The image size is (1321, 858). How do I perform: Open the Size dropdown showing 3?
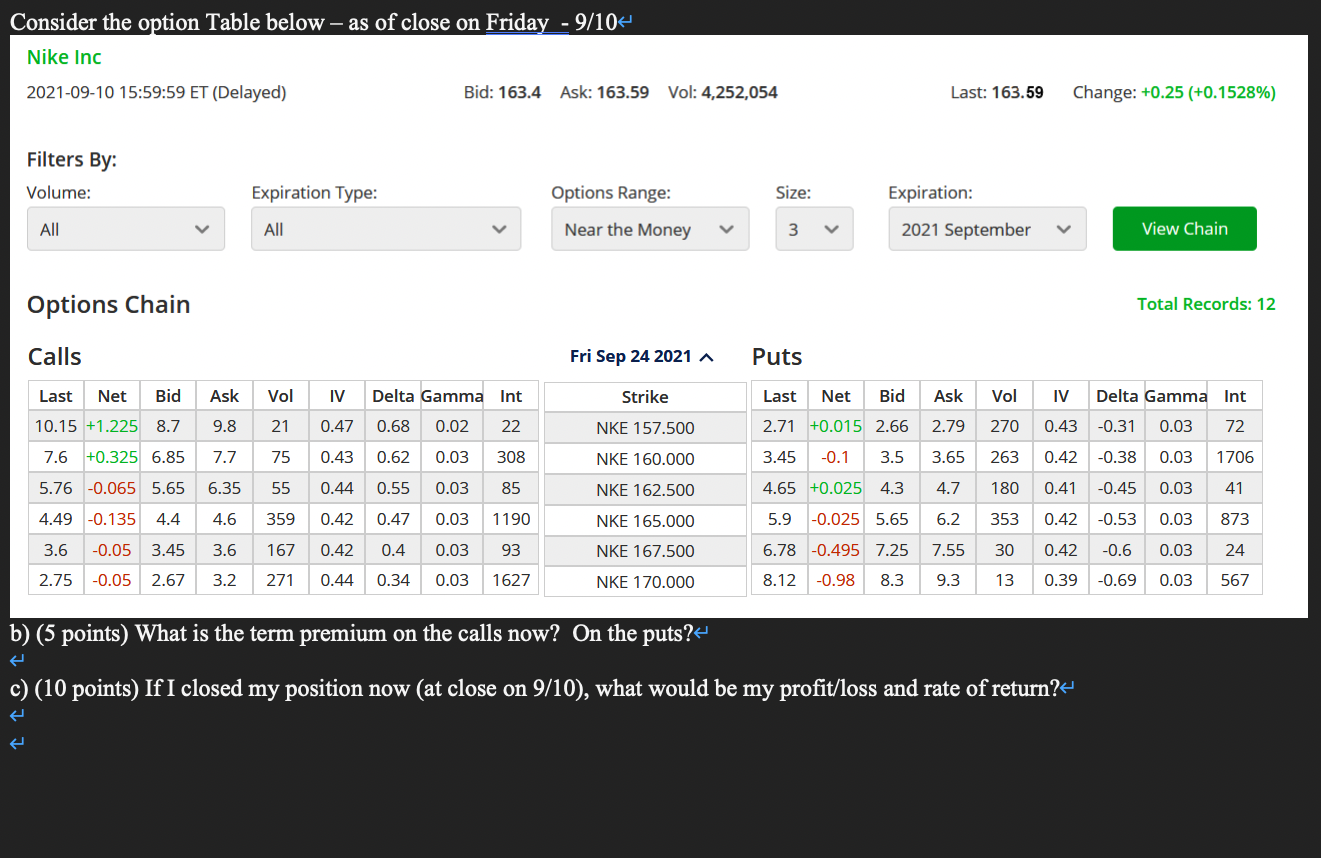[814, 229]
